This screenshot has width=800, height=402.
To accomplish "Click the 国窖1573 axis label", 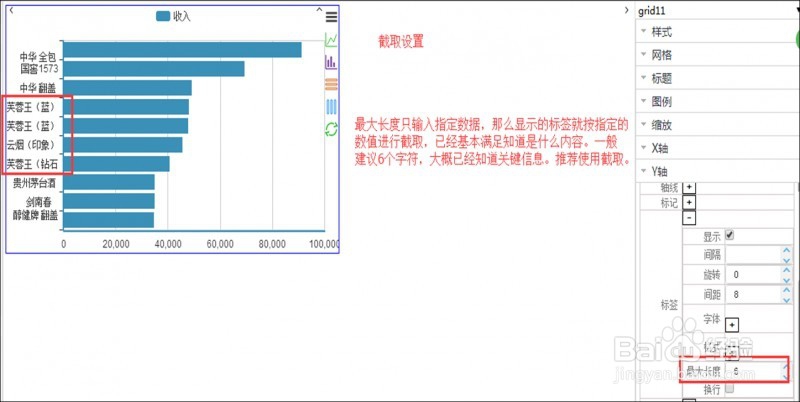I will click(39, 68).
